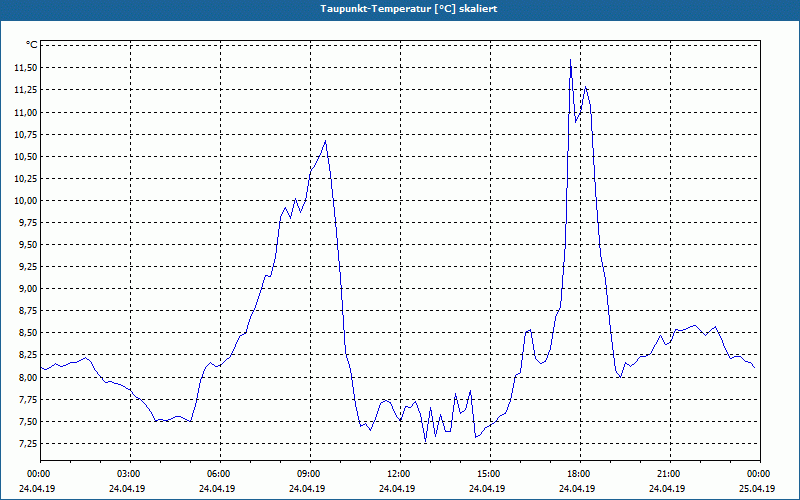Pick the '8,25' y-axis value
This screenshot has width=800, height=500.
29,355
